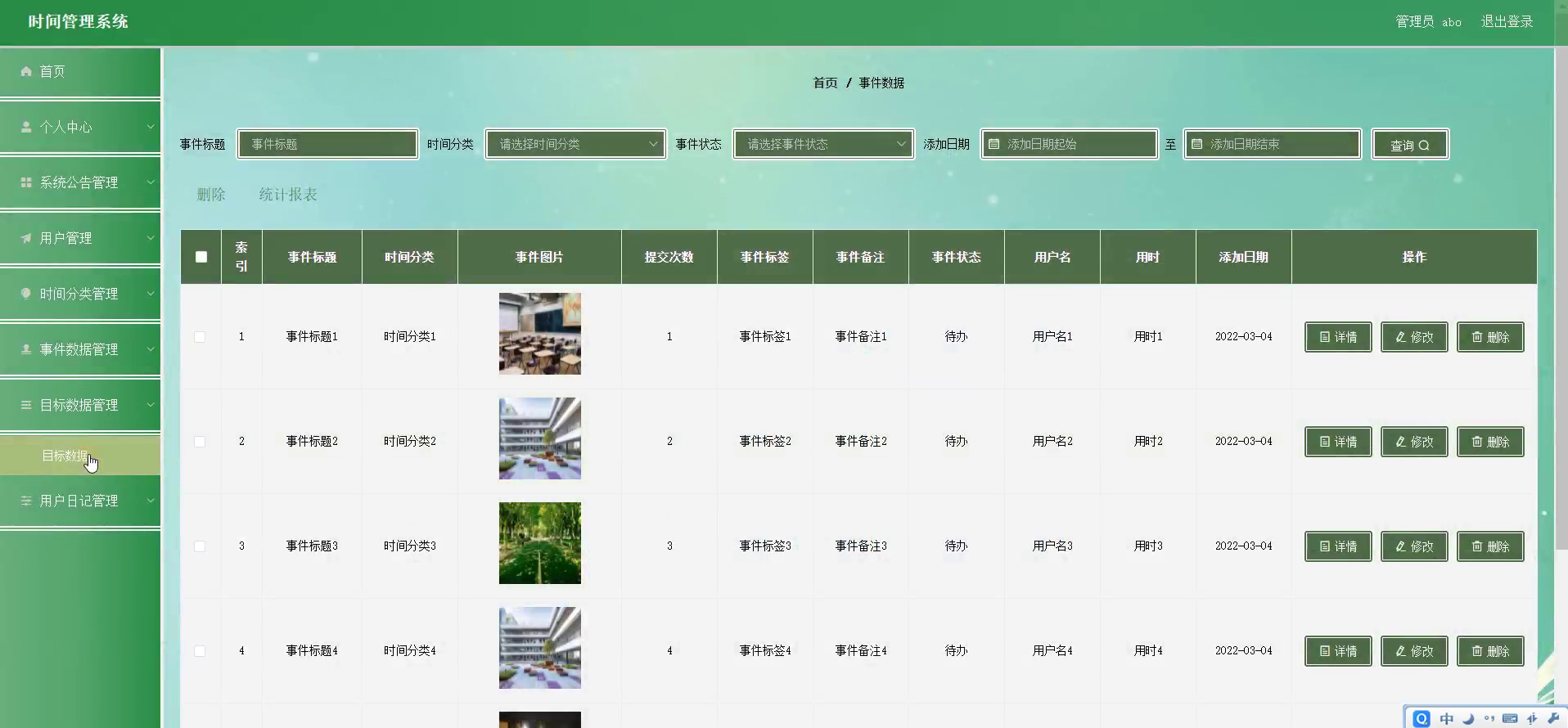
Task: Click 事件数据 in the breadcrumb
Action: tap(881, 83)
